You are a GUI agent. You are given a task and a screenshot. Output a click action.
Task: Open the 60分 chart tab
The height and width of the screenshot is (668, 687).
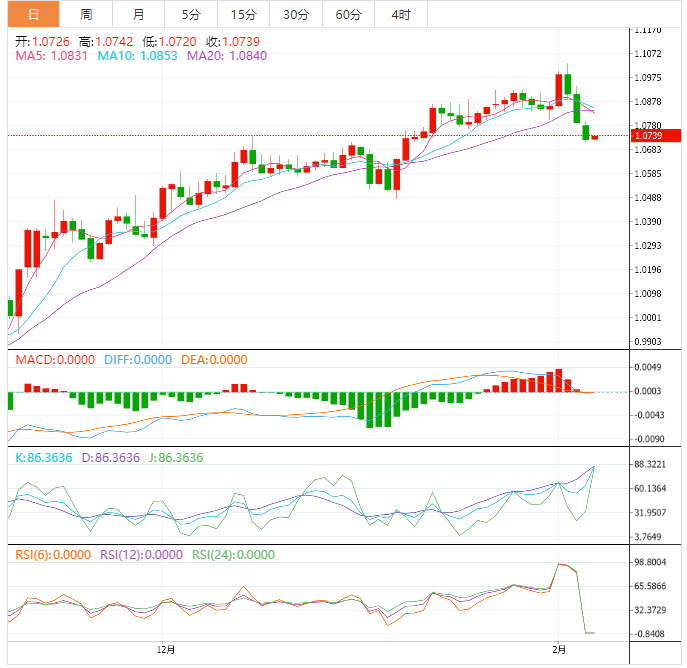click(349, 14)
